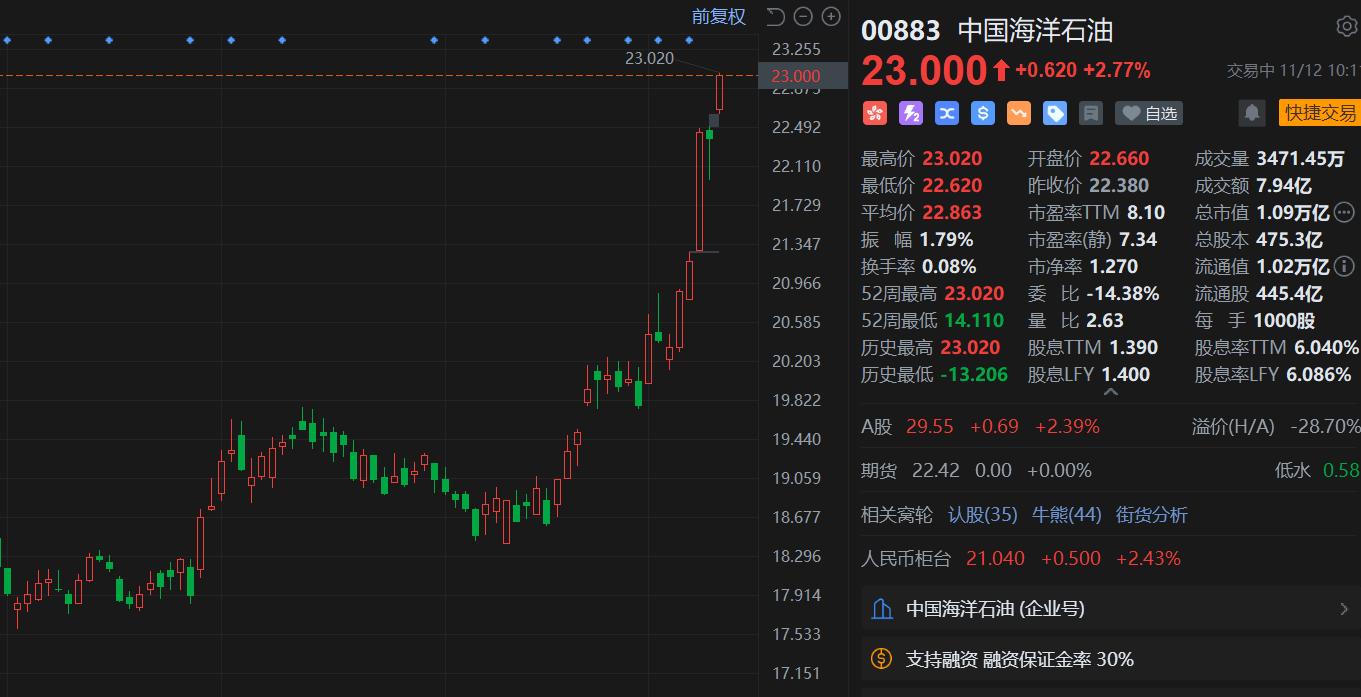Click 最低价 22.620 value
Viewport: 1361px width, 697px height.
point(952,185)
